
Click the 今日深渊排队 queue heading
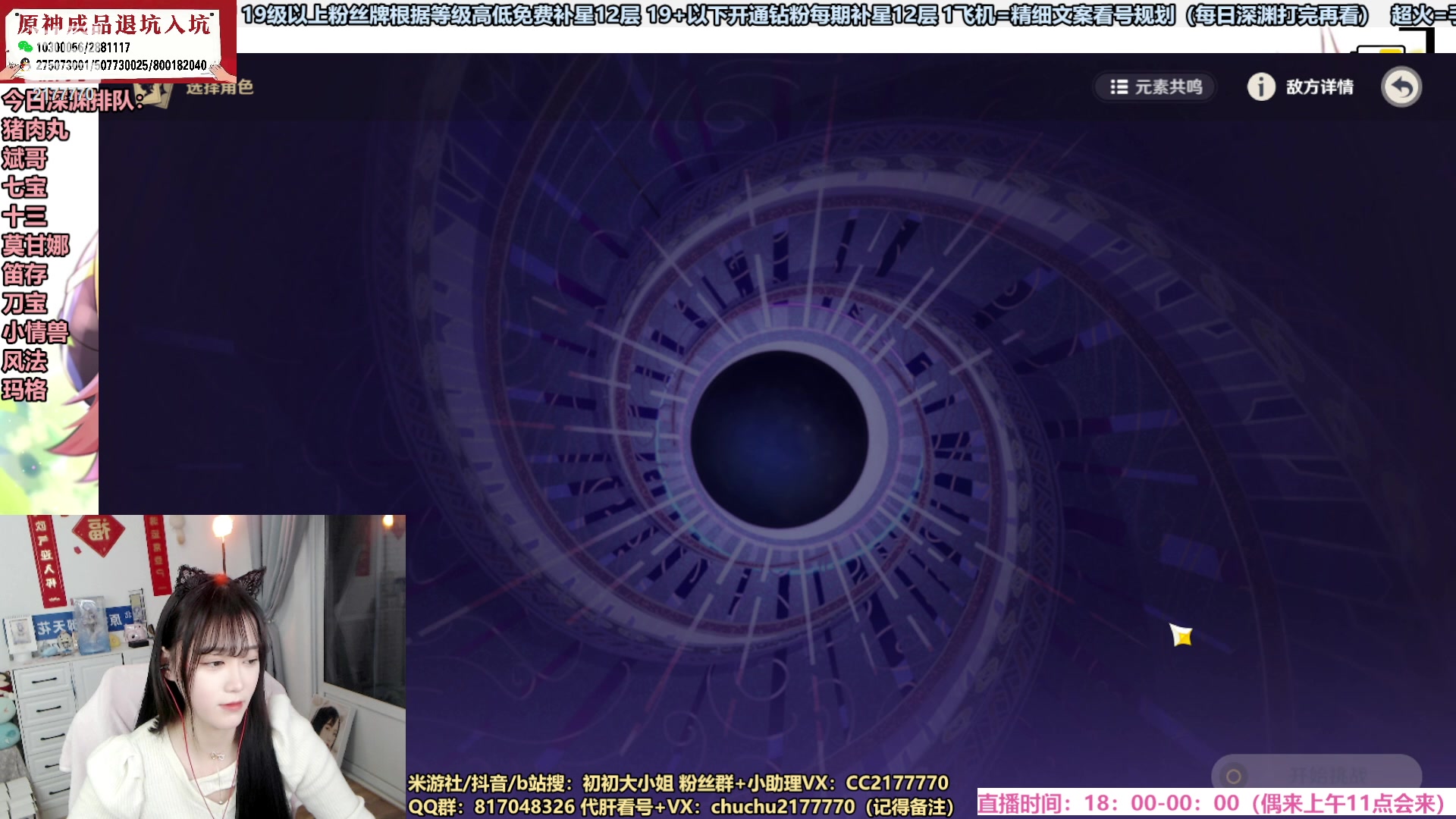point(73,99)
